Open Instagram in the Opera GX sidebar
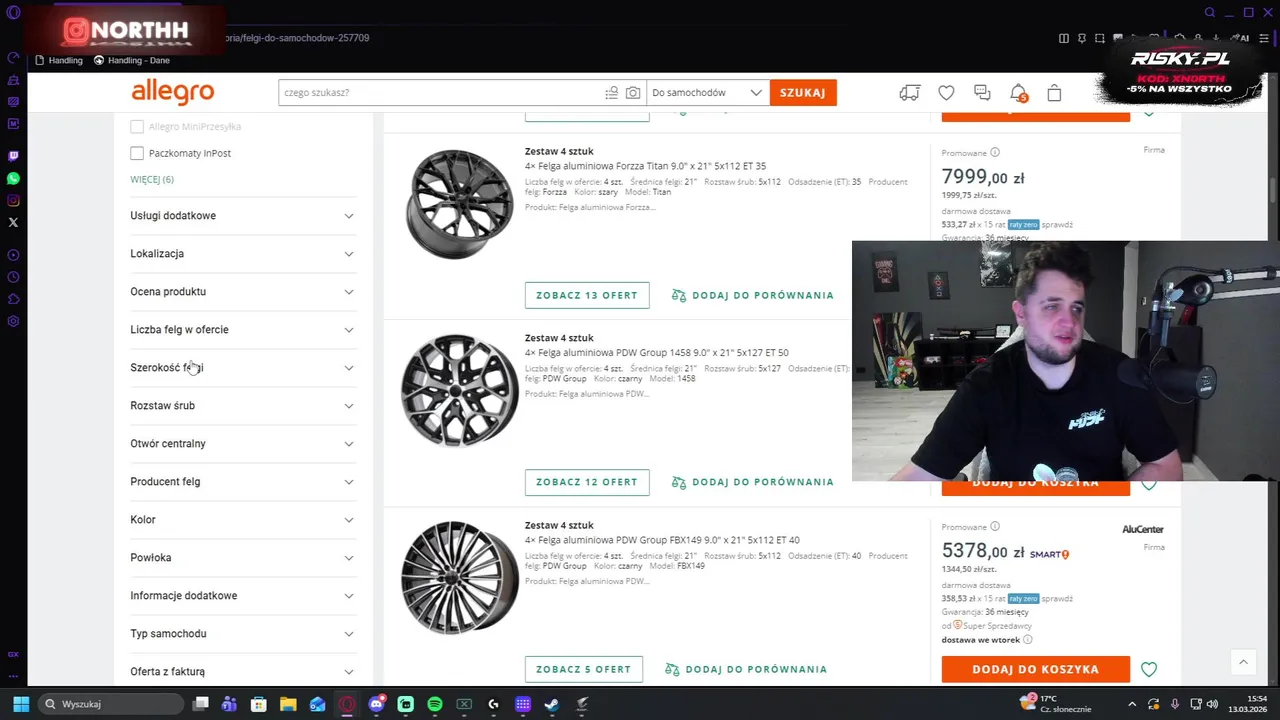1280x720 pixels. (x=13, y=200)
